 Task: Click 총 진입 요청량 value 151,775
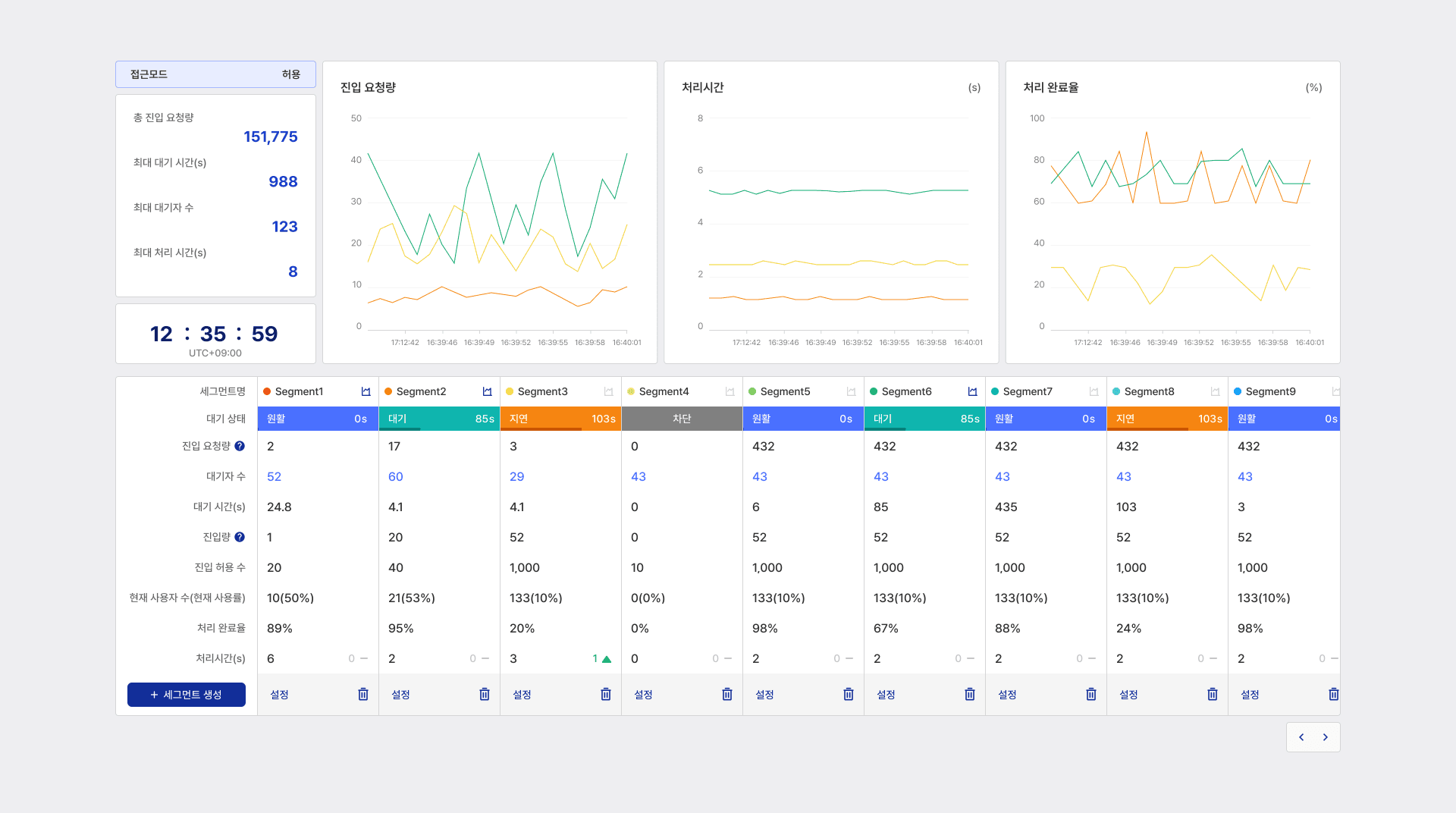[271, 137]
